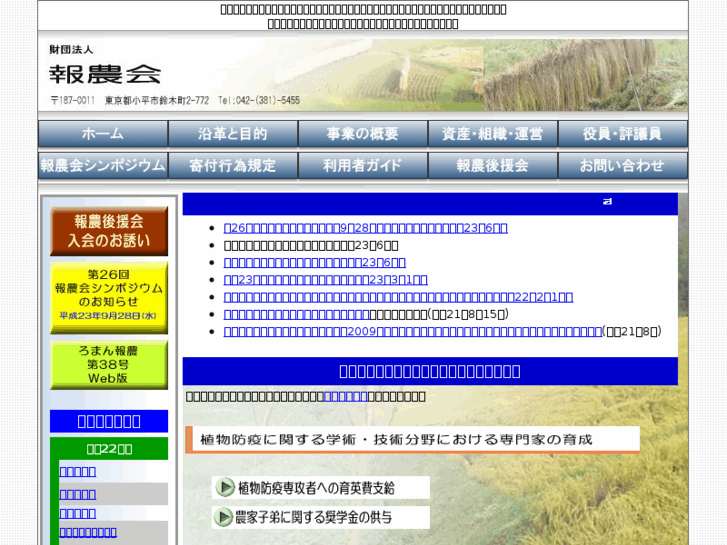Go to 報農会シンポジウム page

coord(103,165)
